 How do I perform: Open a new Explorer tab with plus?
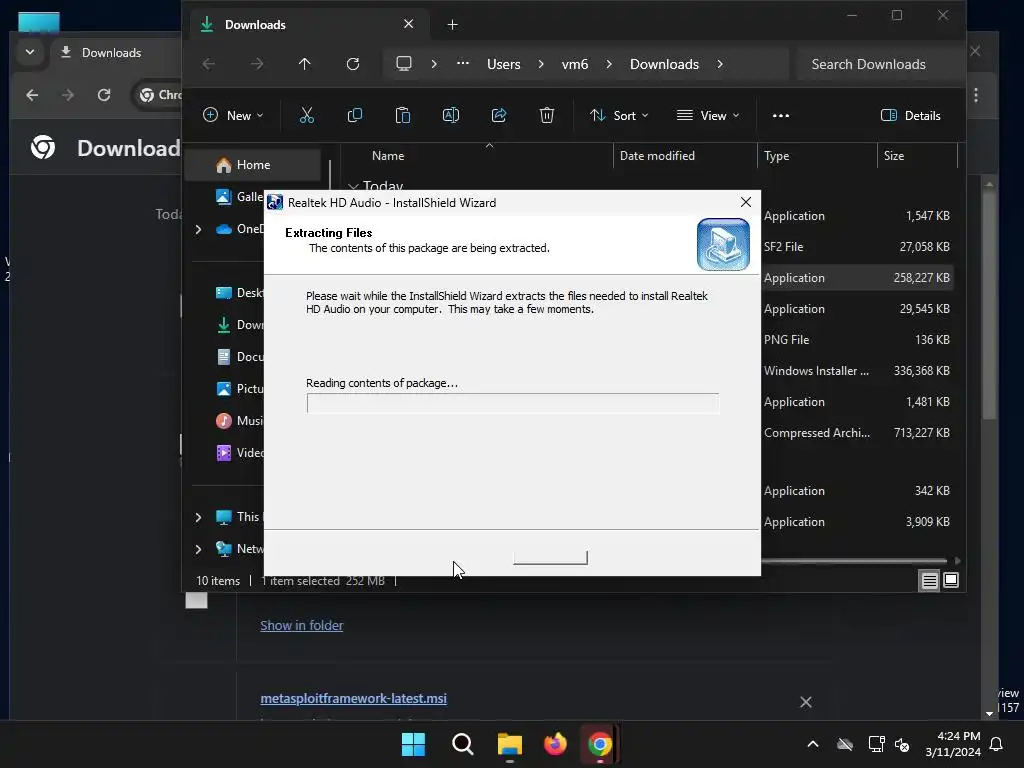point(453,25)
